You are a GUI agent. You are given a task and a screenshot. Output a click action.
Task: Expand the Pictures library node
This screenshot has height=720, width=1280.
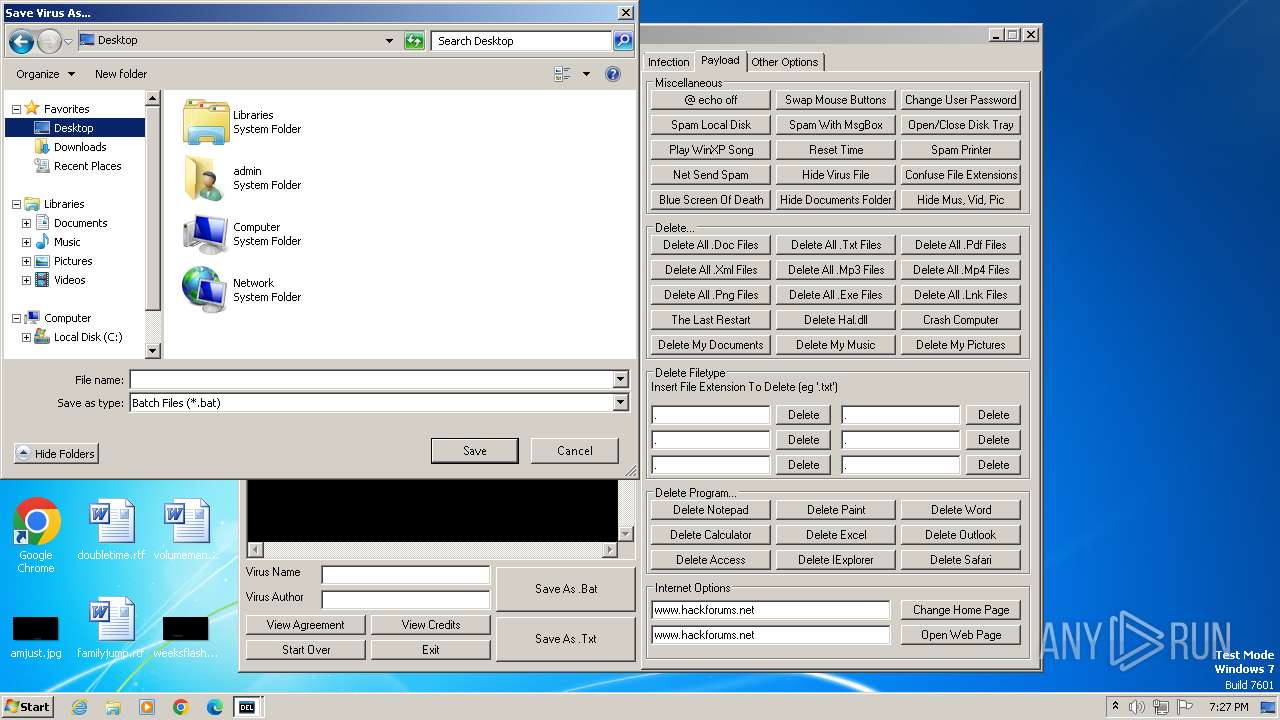(26, 261)
